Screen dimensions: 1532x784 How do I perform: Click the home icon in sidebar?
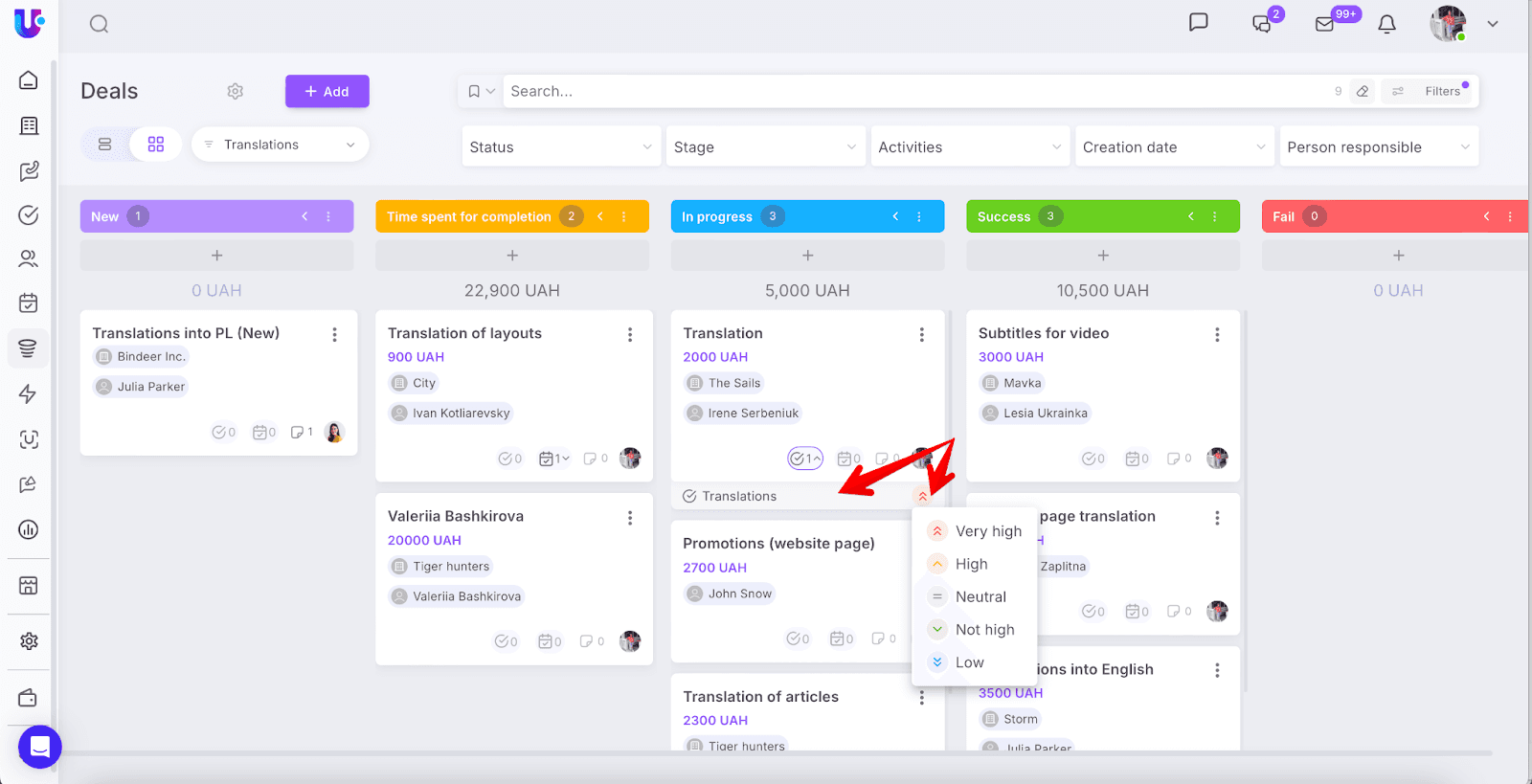point(29,80)
